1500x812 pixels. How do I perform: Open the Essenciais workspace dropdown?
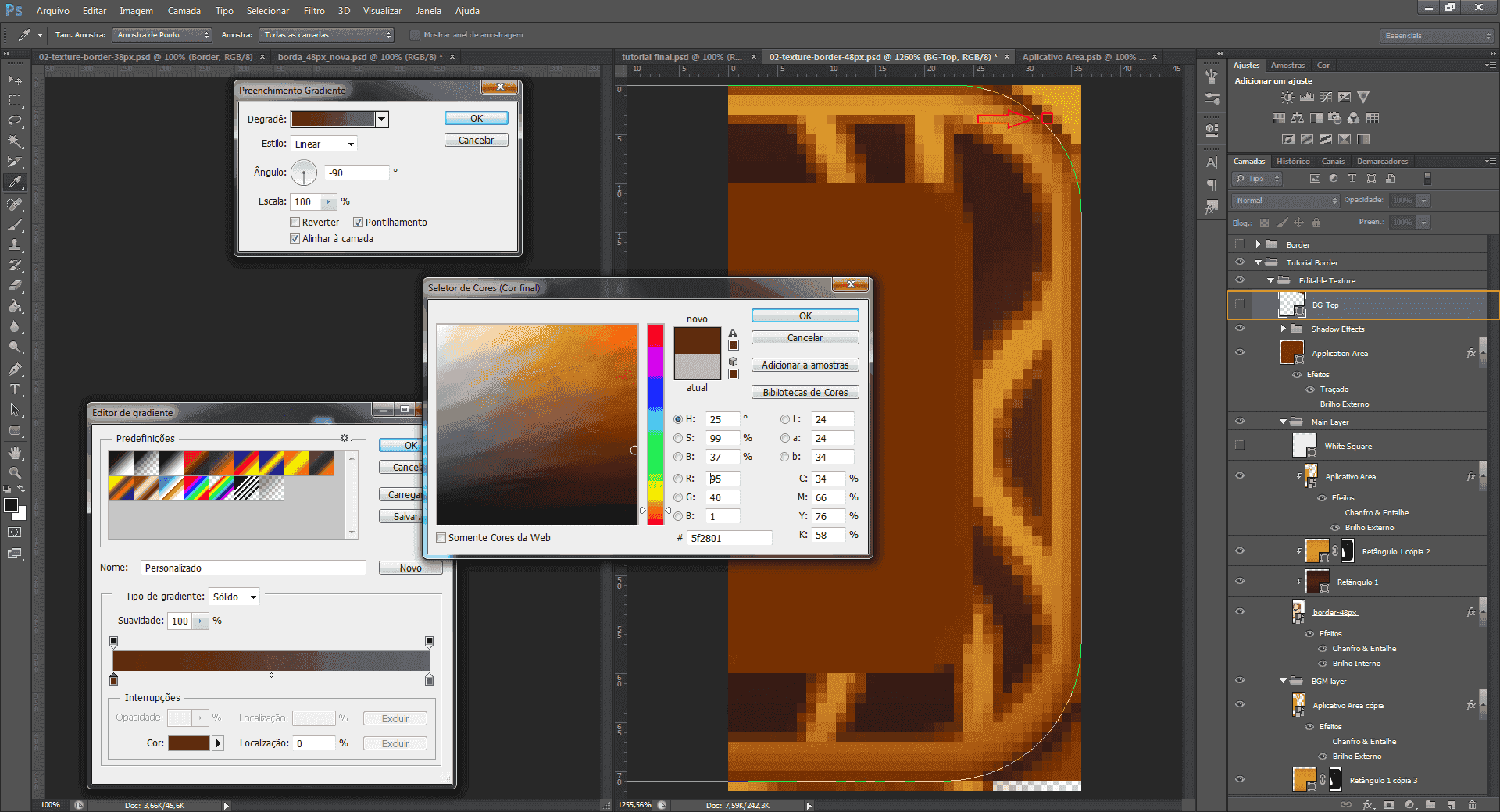click(1437, 35)
